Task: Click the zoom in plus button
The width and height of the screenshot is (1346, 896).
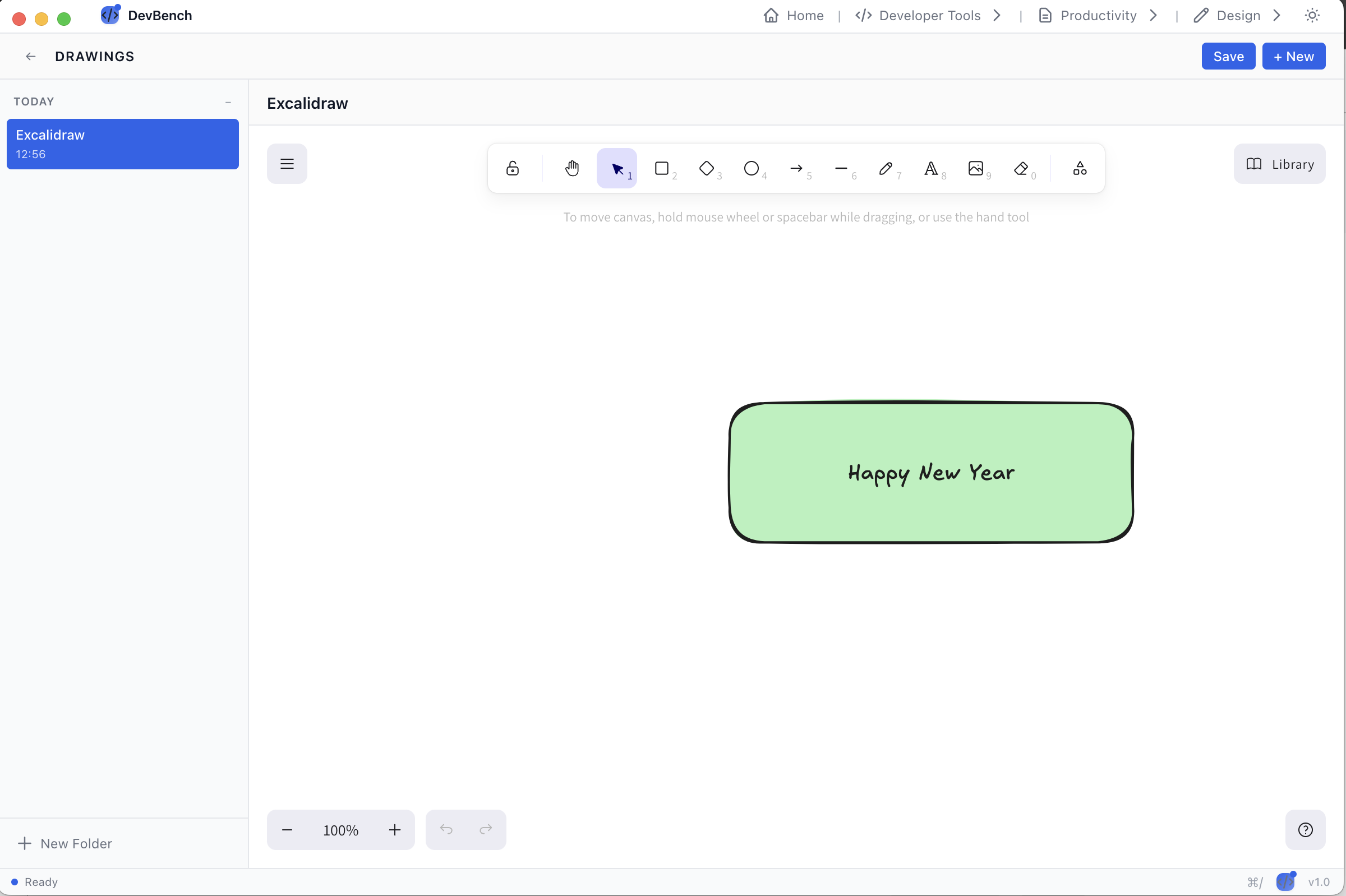Action: (394, 830)
